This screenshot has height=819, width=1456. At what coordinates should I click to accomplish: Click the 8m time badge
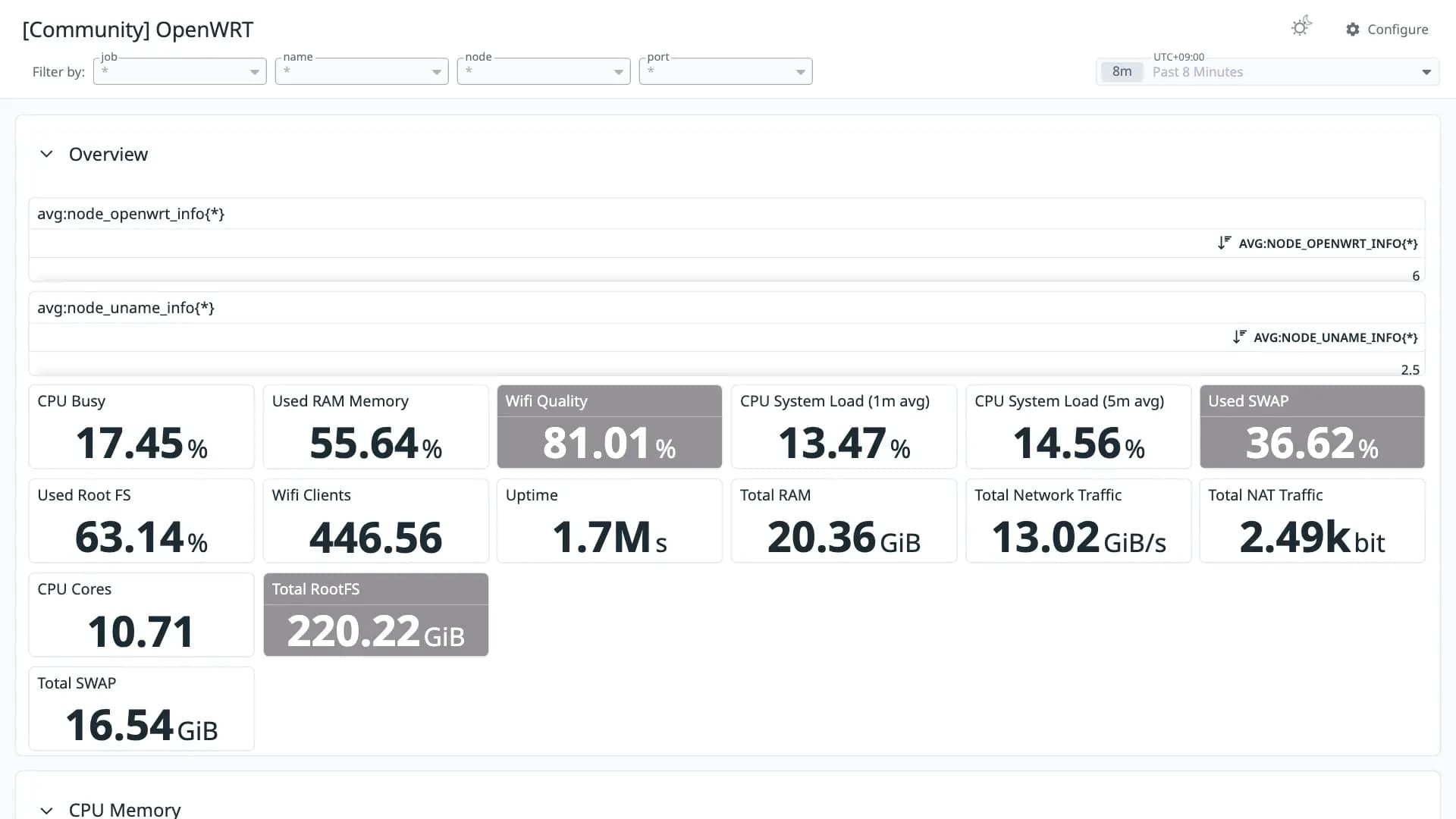pyautogui.click(x=1122, y=72)
